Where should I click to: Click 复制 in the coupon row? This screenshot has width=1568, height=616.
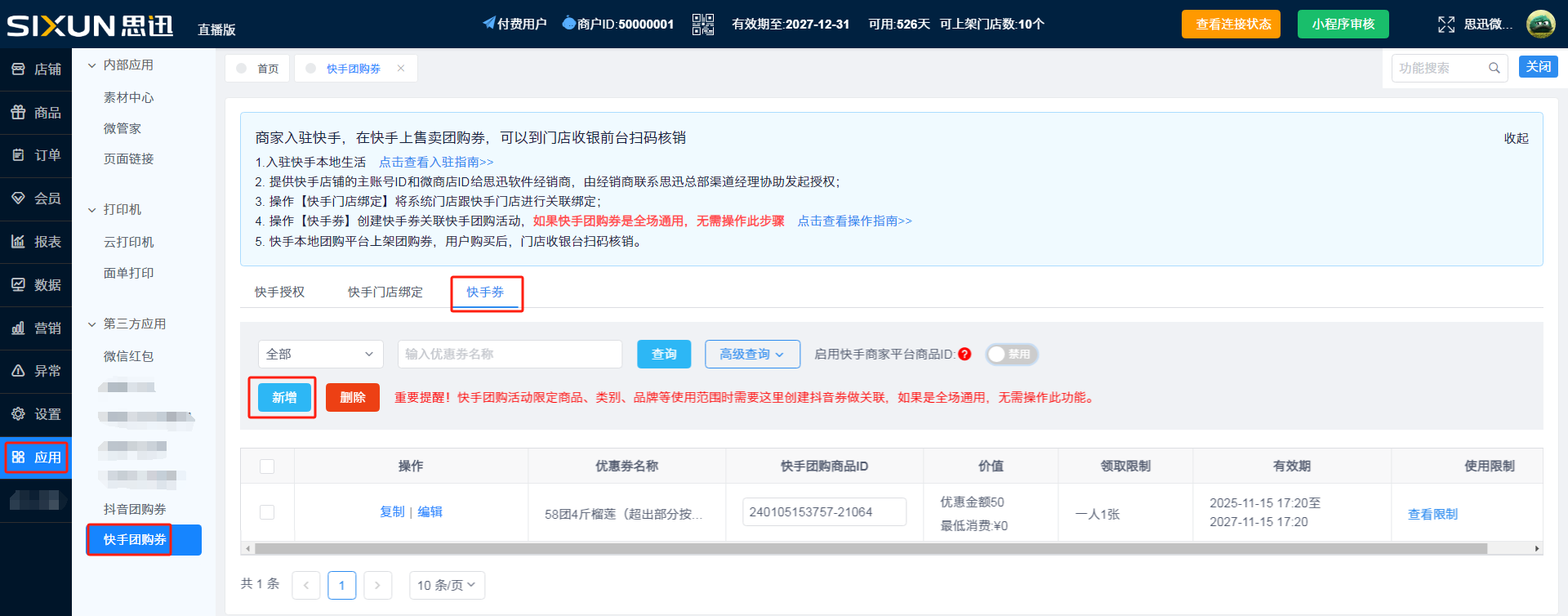pos(392,512)
